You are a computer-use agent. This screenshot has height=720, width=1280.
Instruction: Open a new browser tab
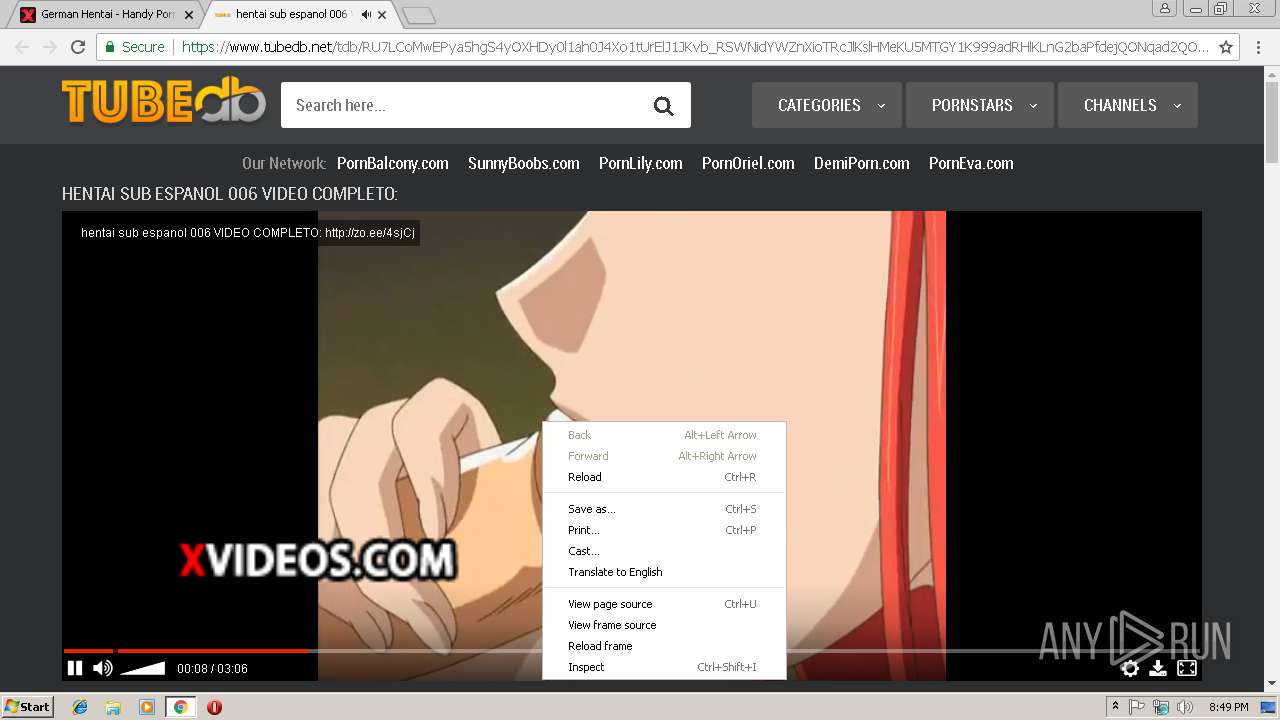click(418, 15)
